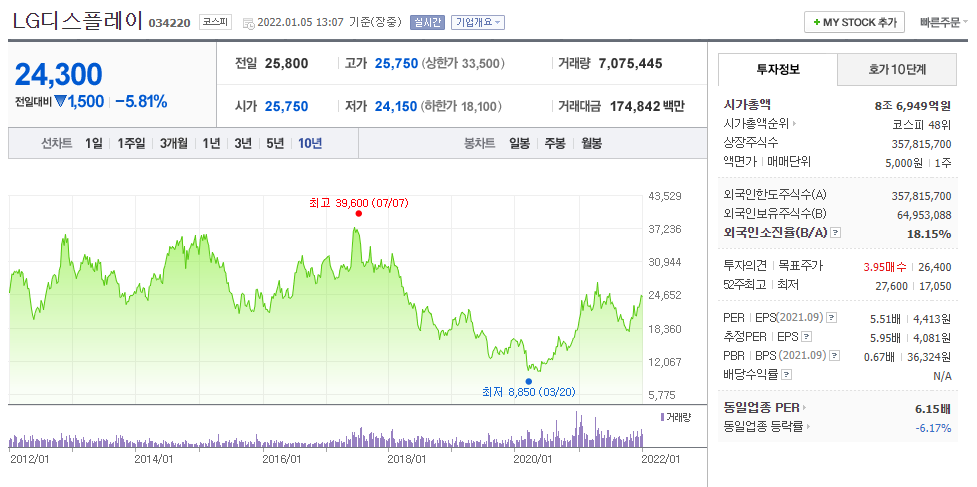This screenshot has height=487, width=977.
Task: Click the 전일 value 25,800
Action: click(x=287, y=63)
